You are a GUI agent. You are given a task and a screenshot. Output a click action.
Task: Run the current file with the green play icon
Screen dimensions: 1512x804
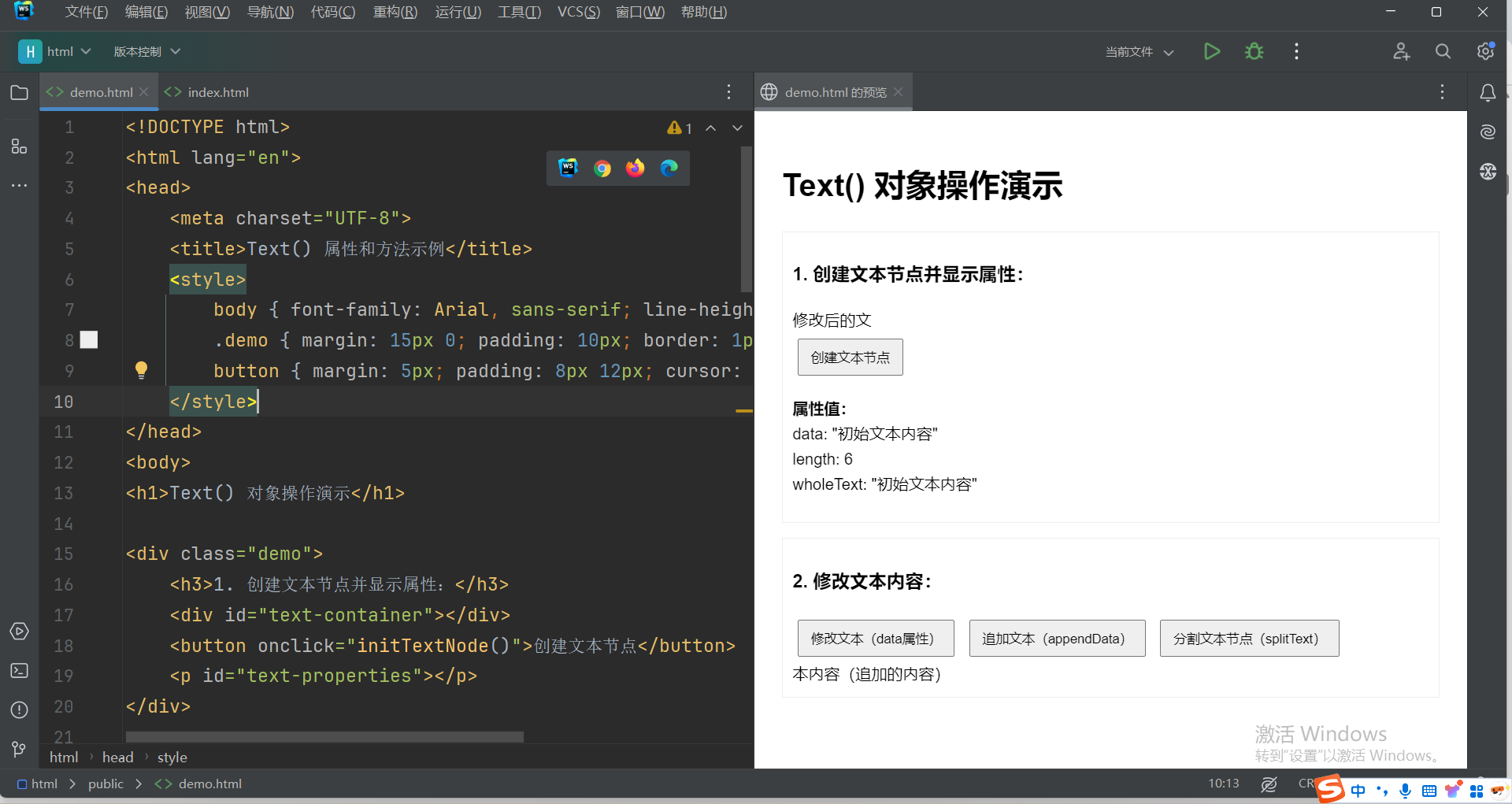pyautogui.click(x=1211, y=51)
